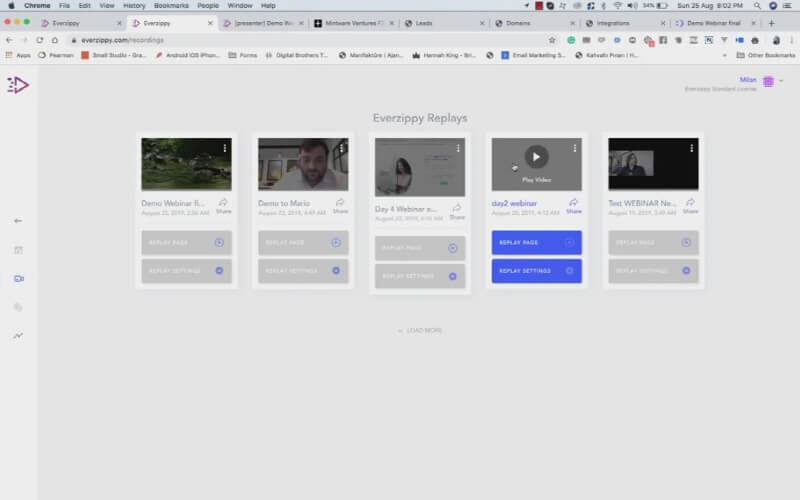Play the day2 webinar video
This screenshot has width=800, height=500.
536,157
